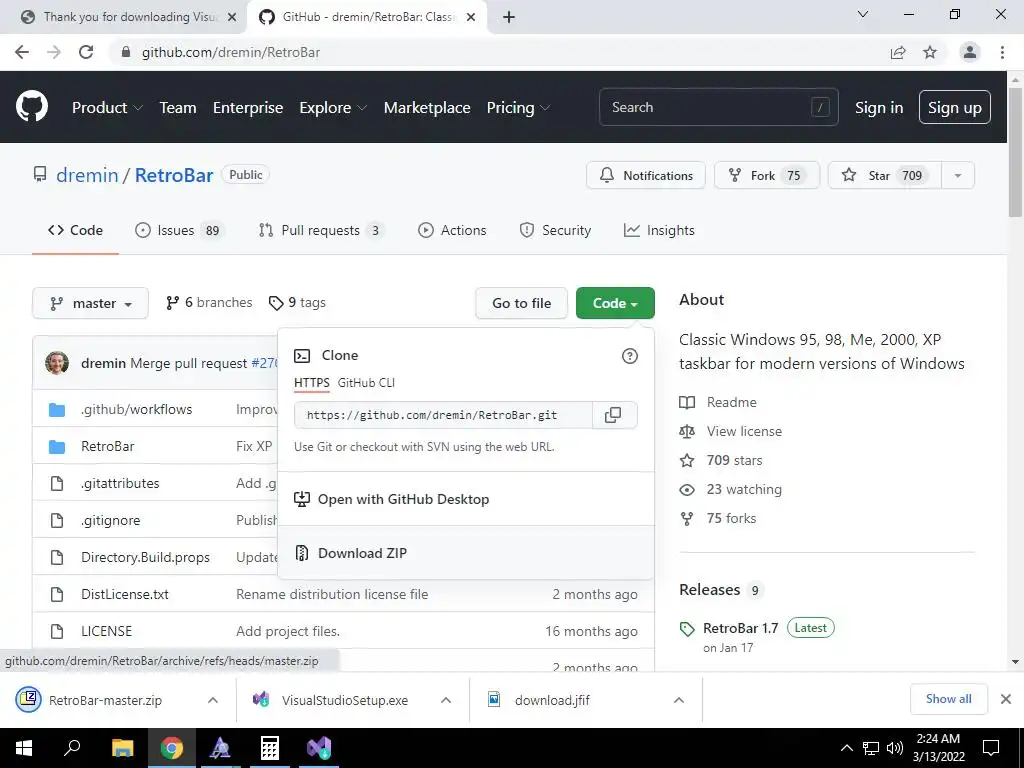1024x768 pixels.
Task: Click the address bar URL
Action: tap(231, 52)
